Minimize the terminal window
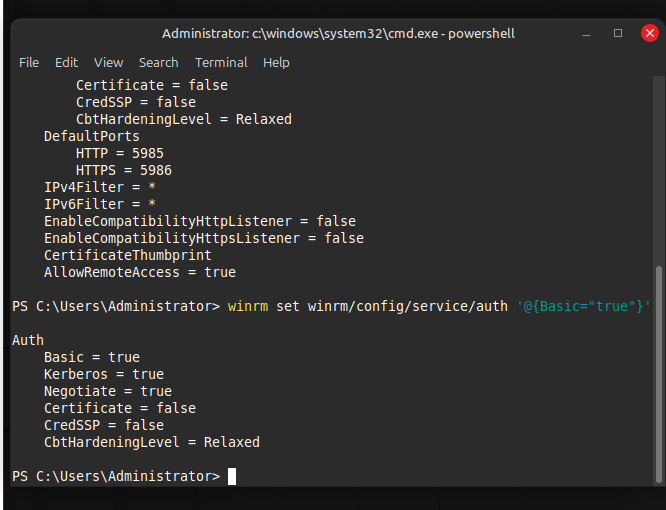The width and height of the screenshot is (666, 510). click(588, 33)
